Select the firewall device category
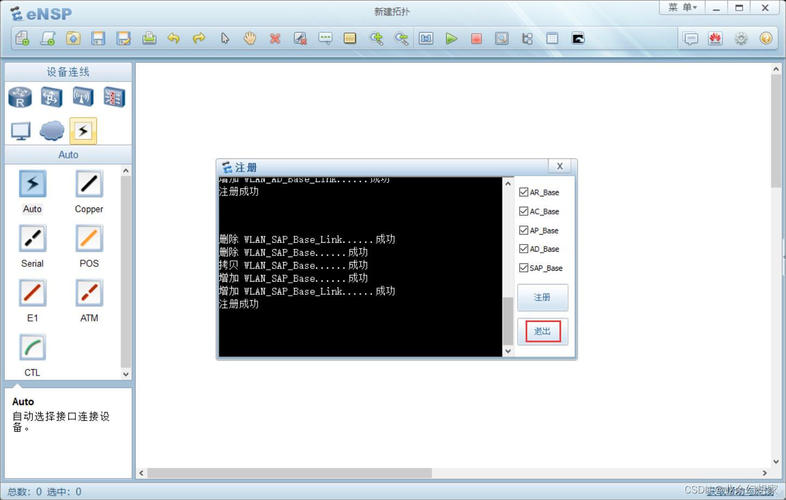The image size is (786, 500). [114, 97]
